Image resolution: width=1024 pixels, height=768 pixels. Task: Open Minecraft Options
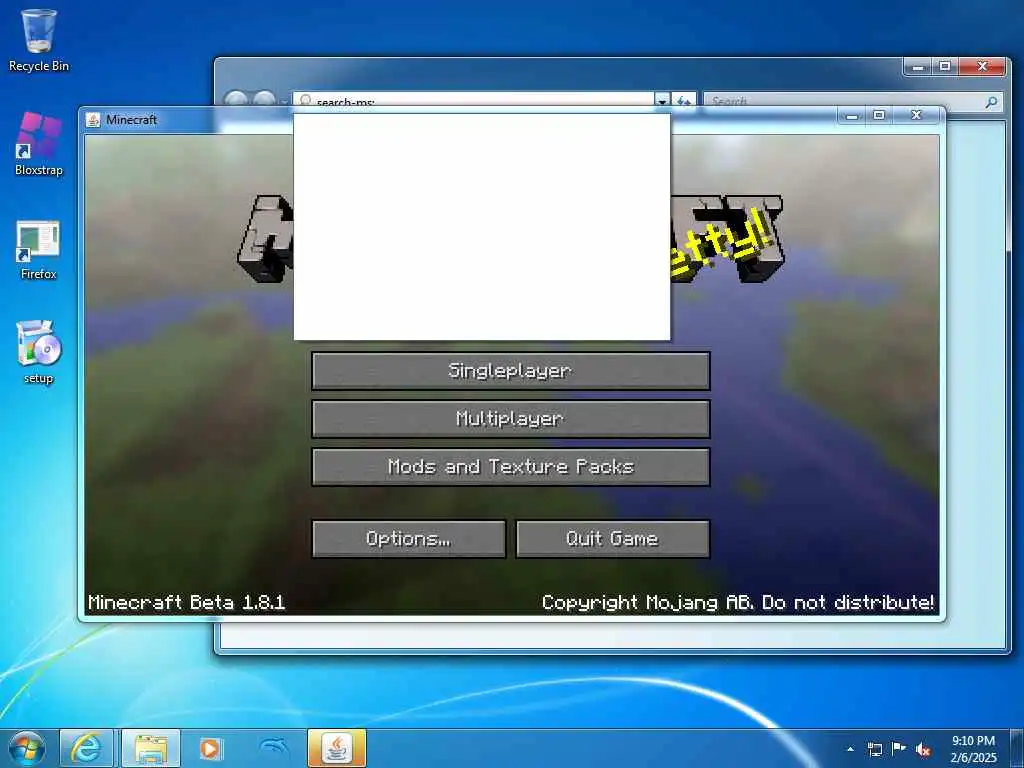(409, 539)
